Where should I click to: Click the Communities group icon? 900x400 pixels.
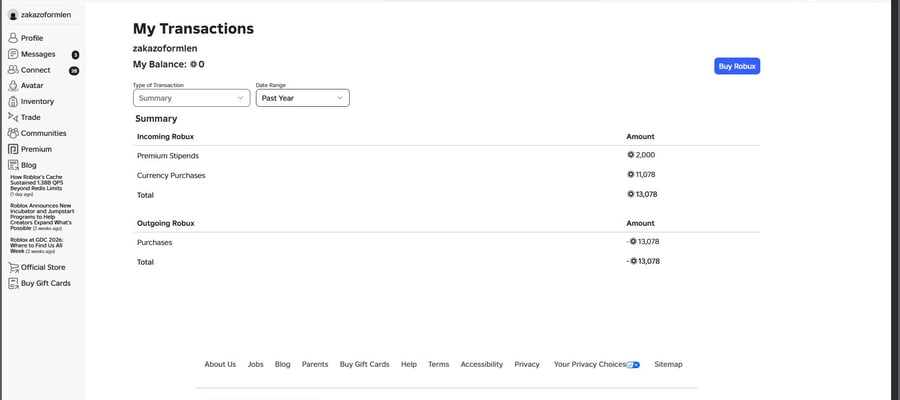pos(13,133)
